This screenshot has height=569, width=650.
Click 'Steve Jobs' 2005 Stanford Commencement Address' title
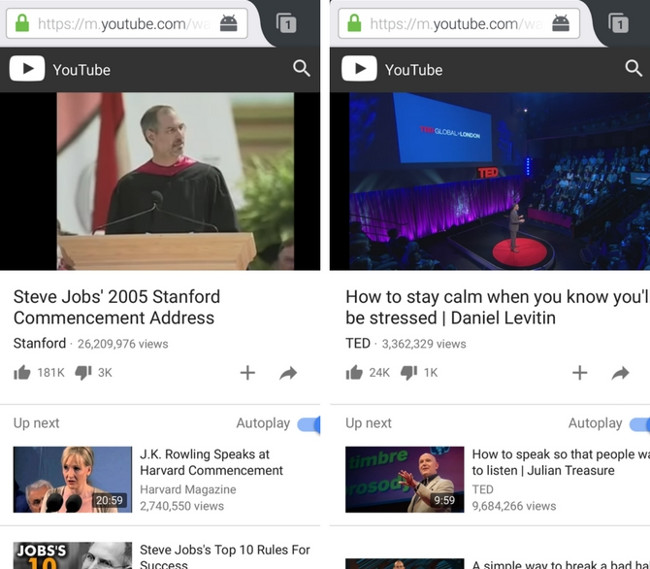coord(116,307)
